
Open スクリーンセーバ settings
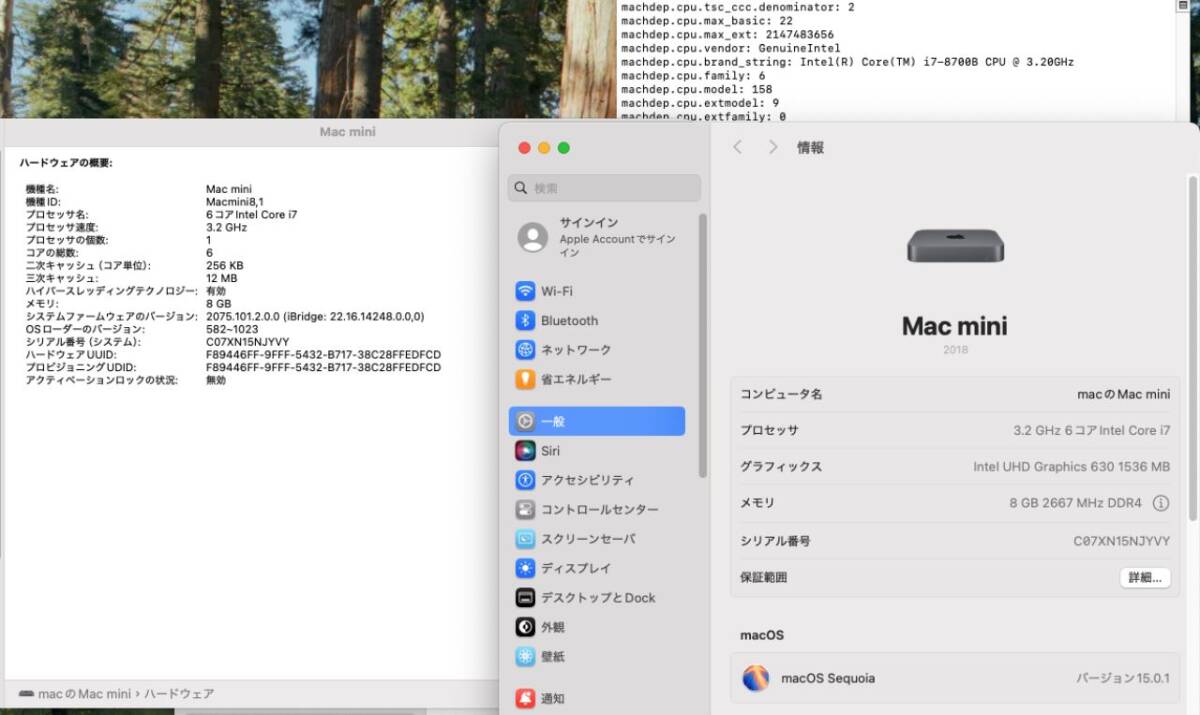591,539
